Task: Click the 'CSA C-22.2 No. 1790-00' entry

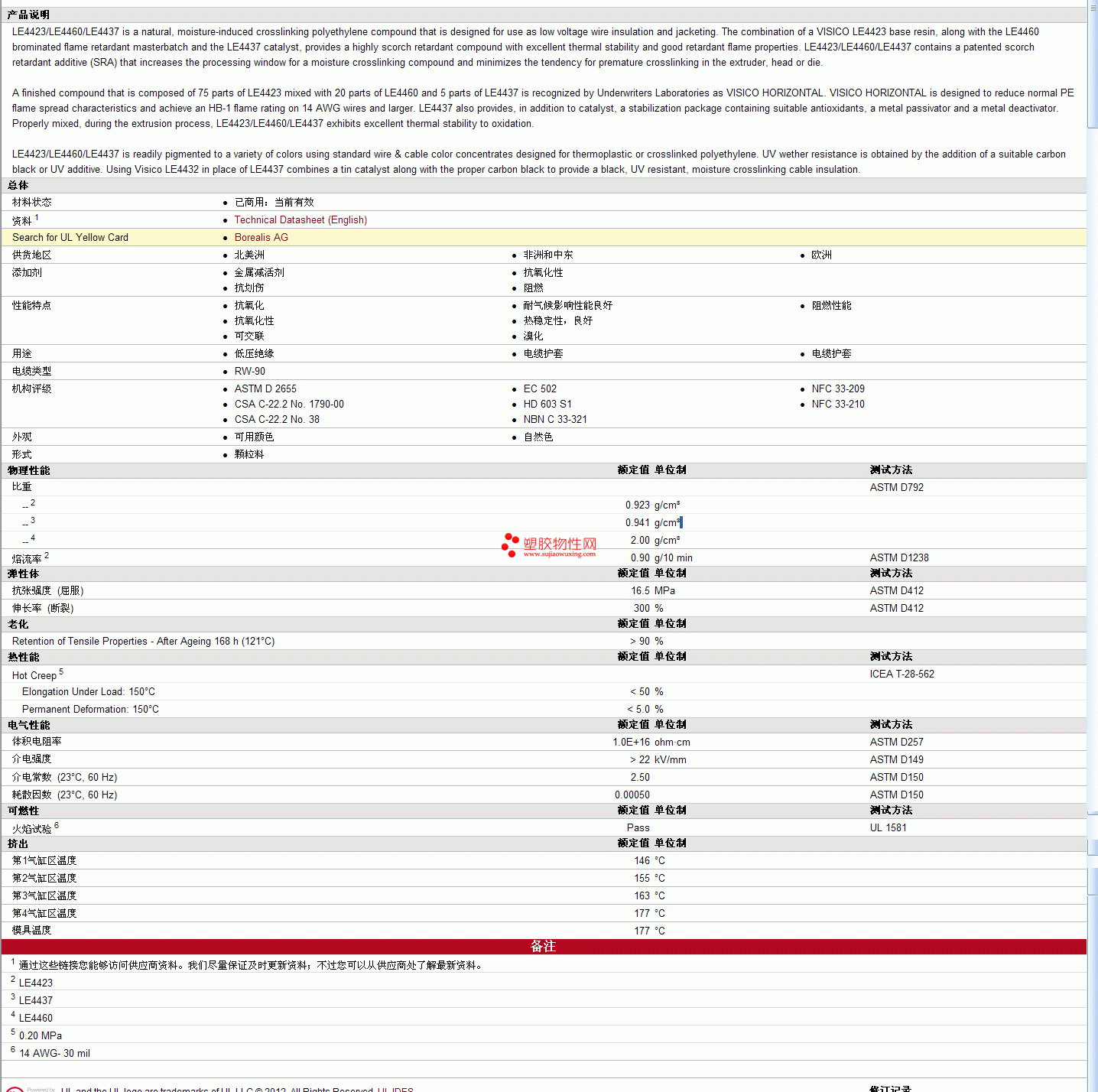Action: 289,404
